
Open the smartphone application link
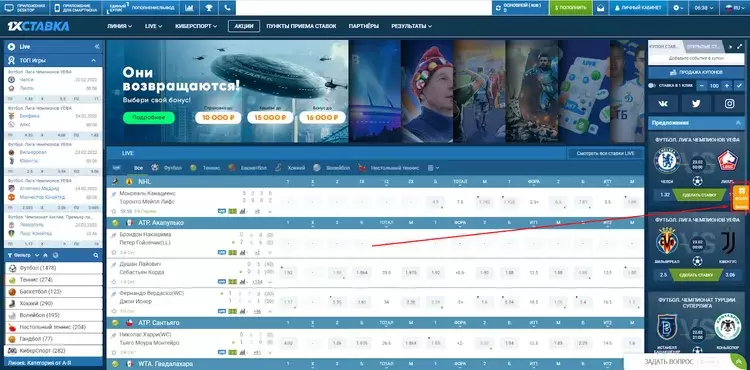click(76, 8)
